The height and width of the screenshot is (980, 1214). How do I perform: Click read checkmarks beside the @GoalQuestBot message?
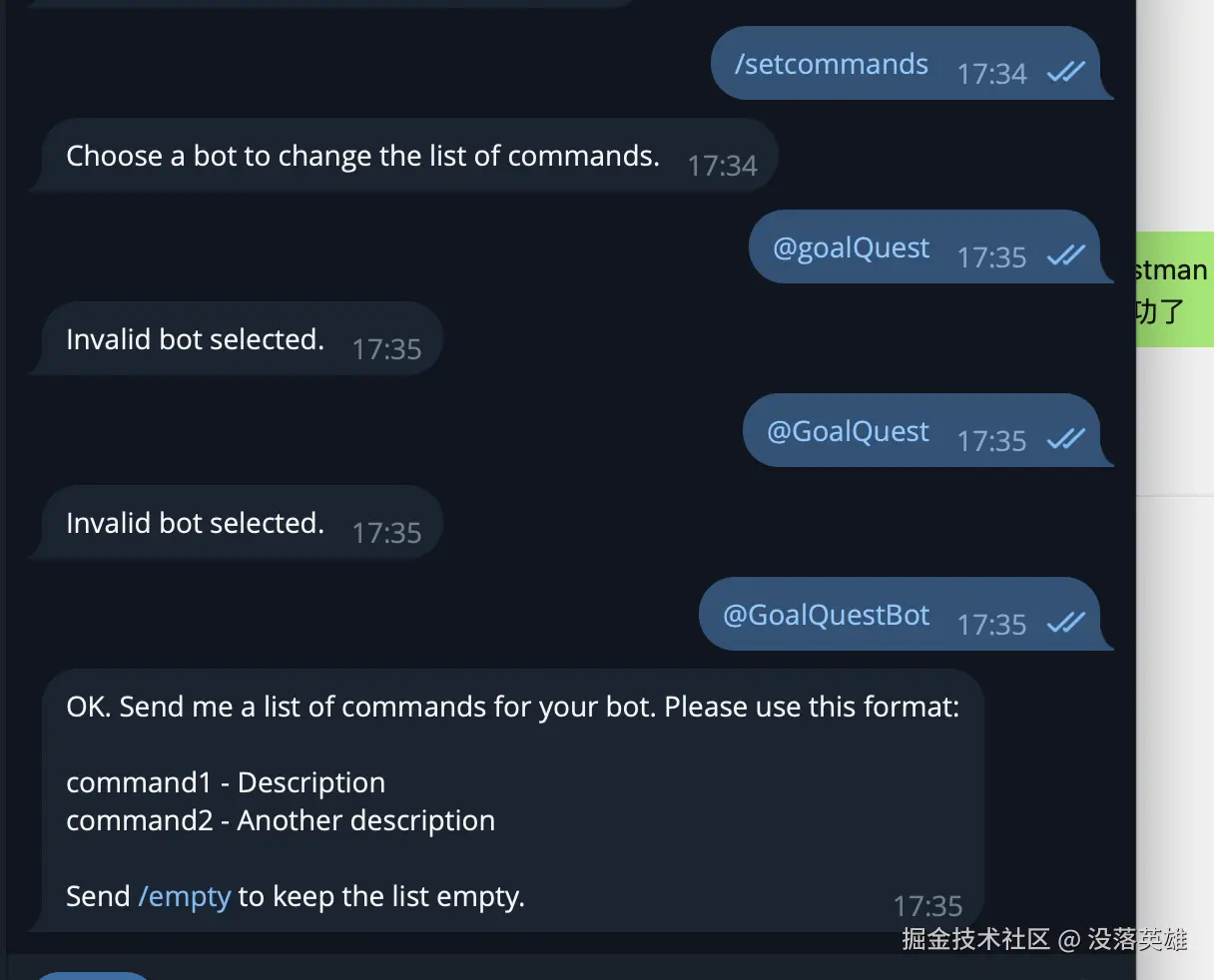[1065, 624]
